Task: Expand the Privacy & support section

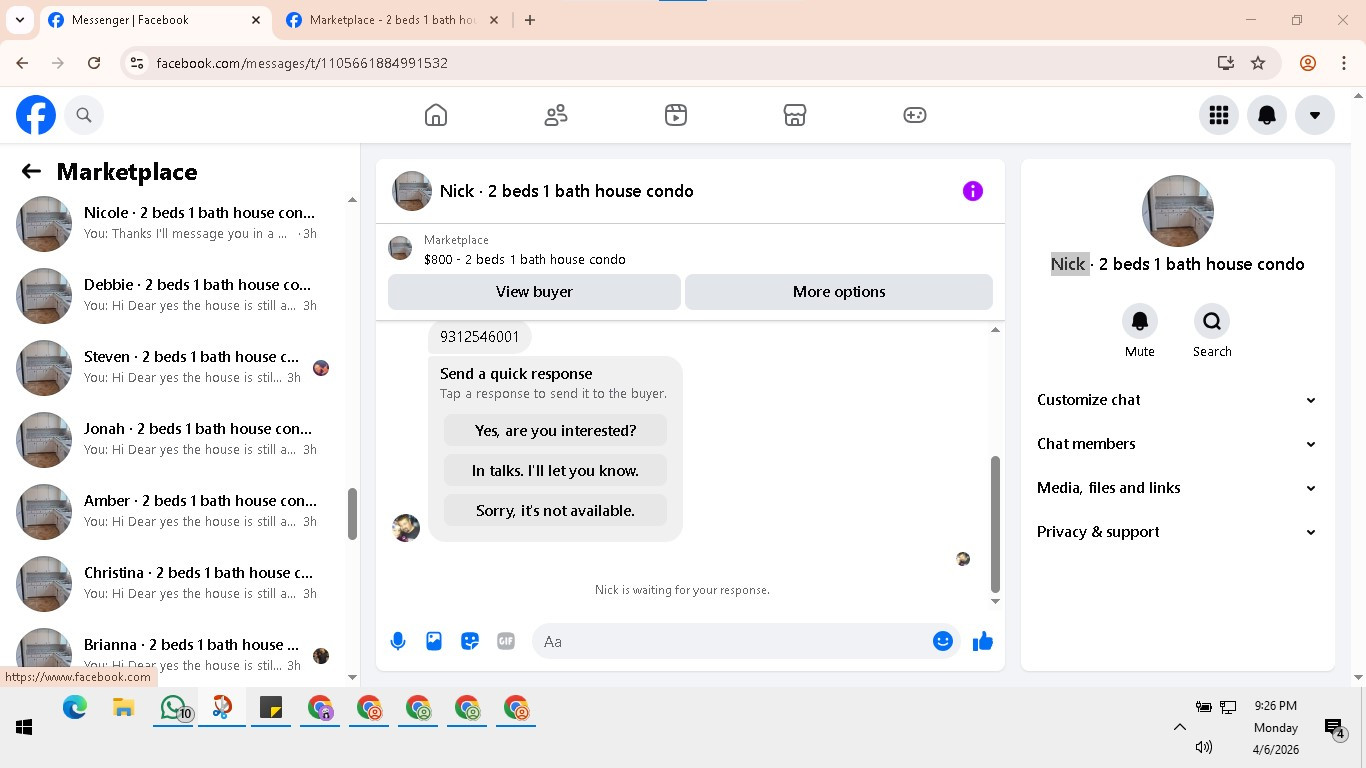Action: (1178, 532)
